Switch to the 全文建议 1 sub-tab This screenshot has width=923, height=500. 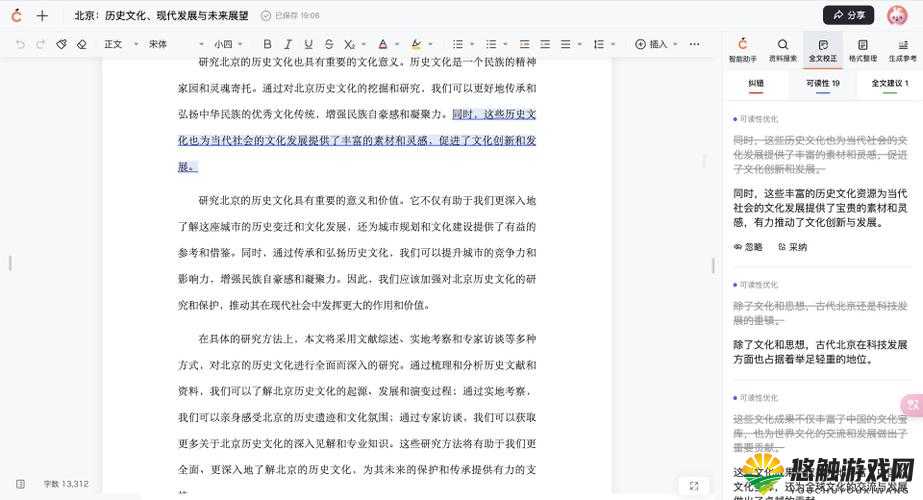[889, 84]
